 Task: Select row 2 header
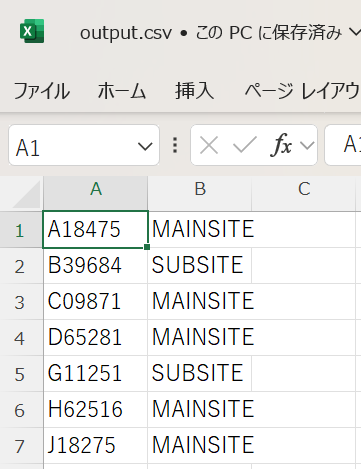[x=21, y=266]
